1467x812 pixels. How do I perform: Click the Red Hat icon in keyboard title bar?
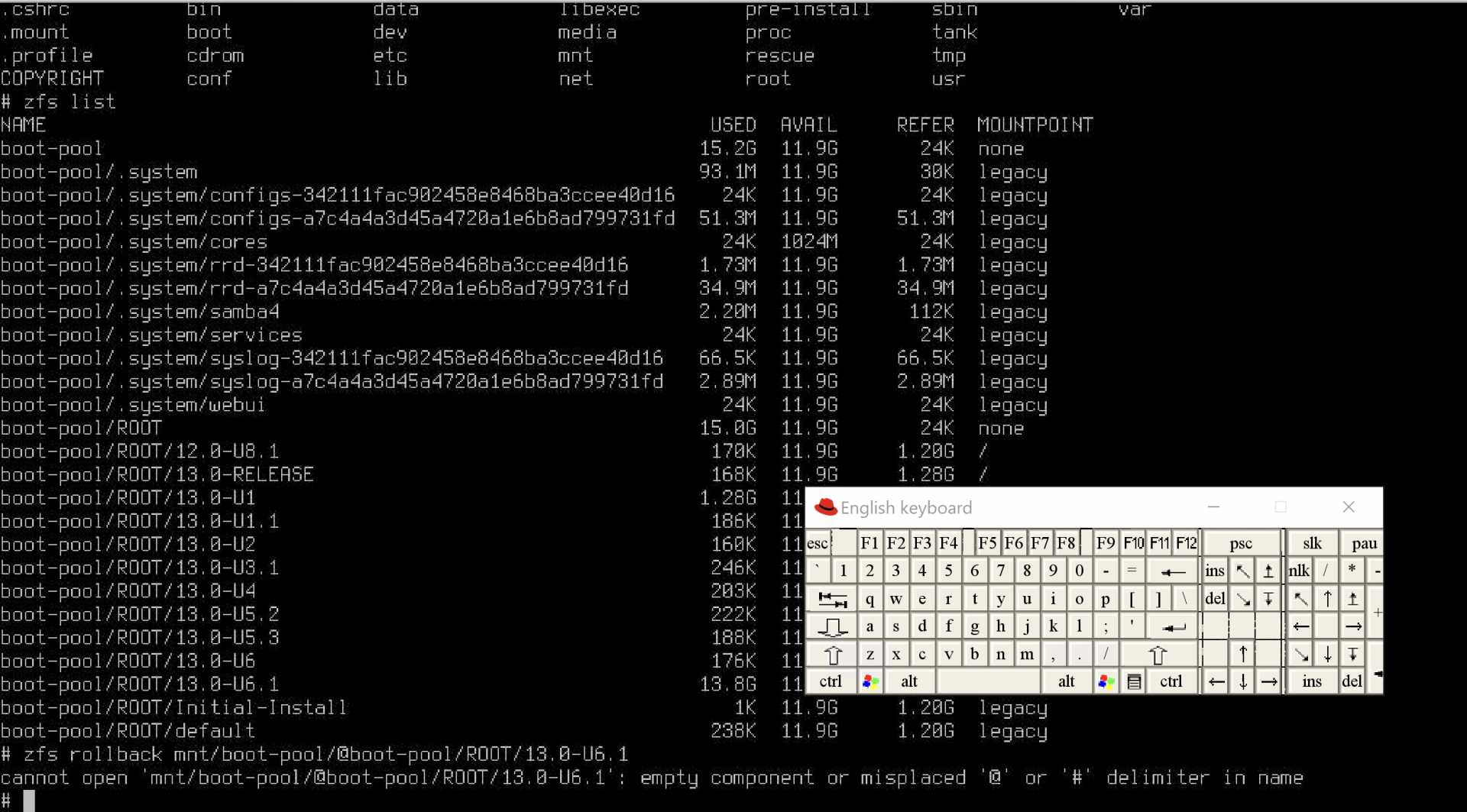[x=825, y=507]
